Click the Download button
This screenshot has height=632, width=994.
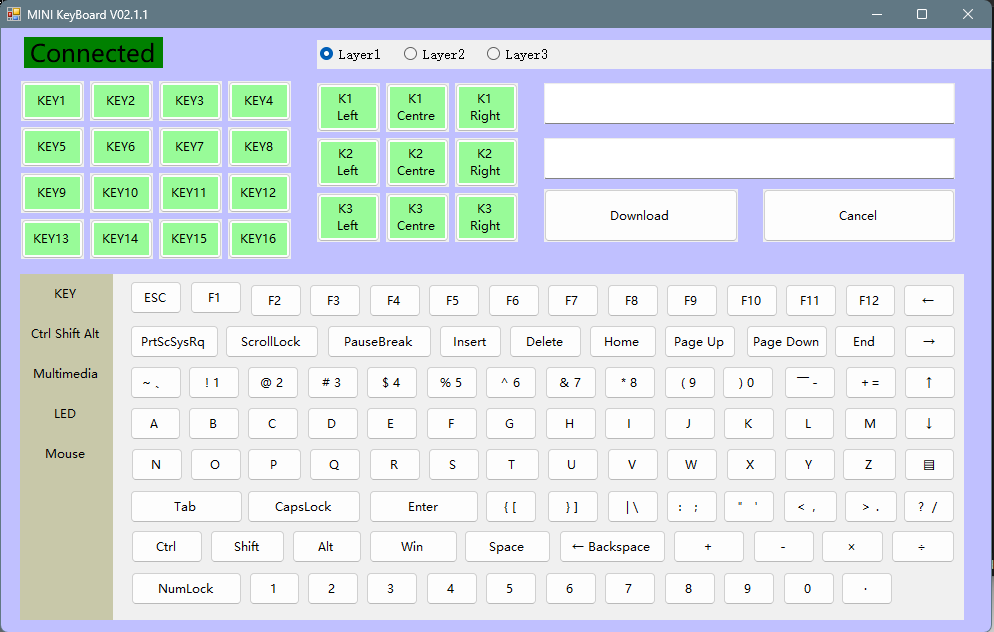[639, 215]
